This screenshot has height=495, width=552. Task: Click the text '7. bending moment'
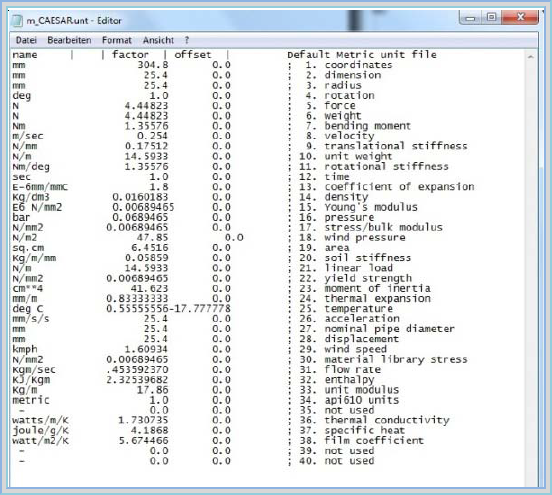click(x=358, y=126)
